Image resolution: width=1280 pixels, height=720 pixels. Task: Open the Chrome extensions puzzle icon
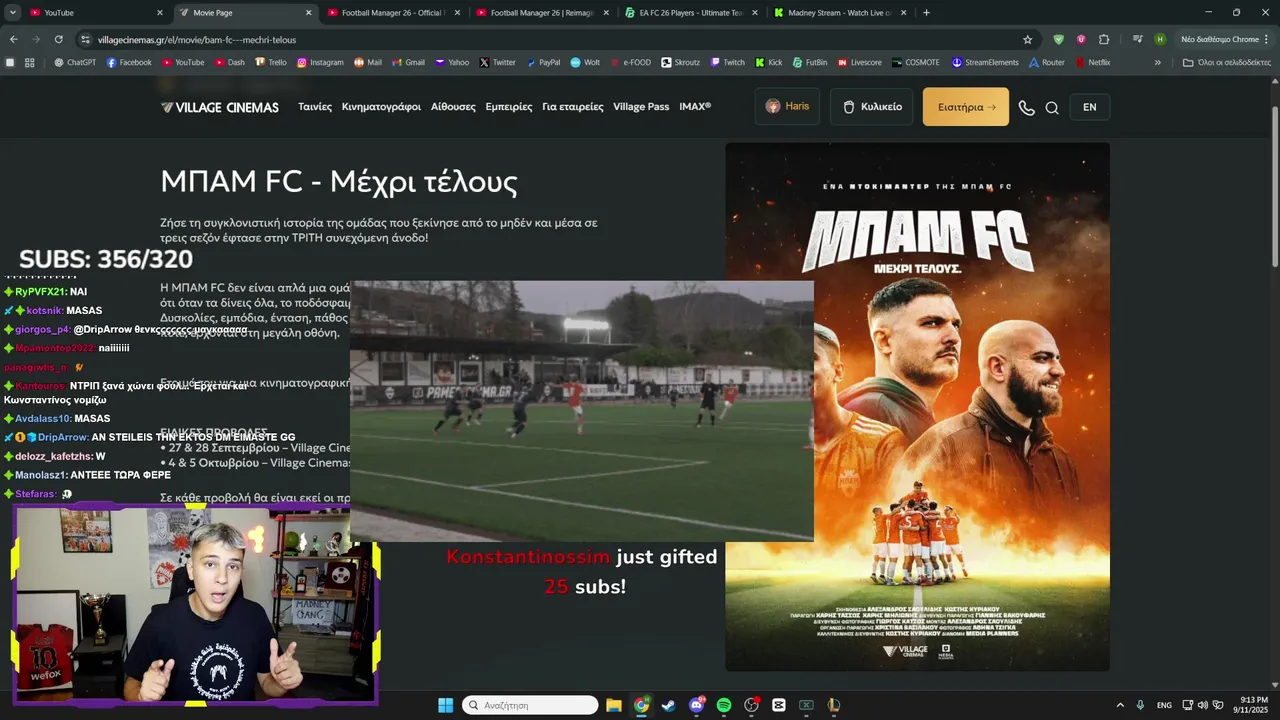point(1104,39)
